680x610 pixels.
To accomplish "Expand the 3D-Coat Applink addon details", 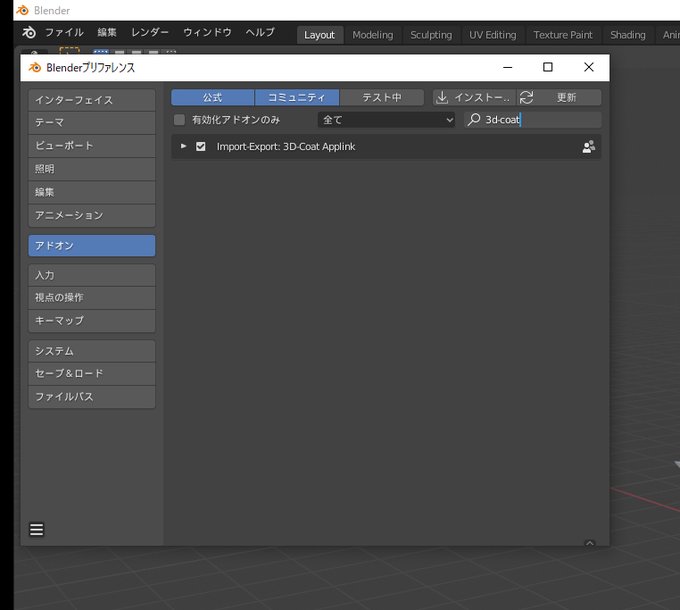I will point(183,146).
